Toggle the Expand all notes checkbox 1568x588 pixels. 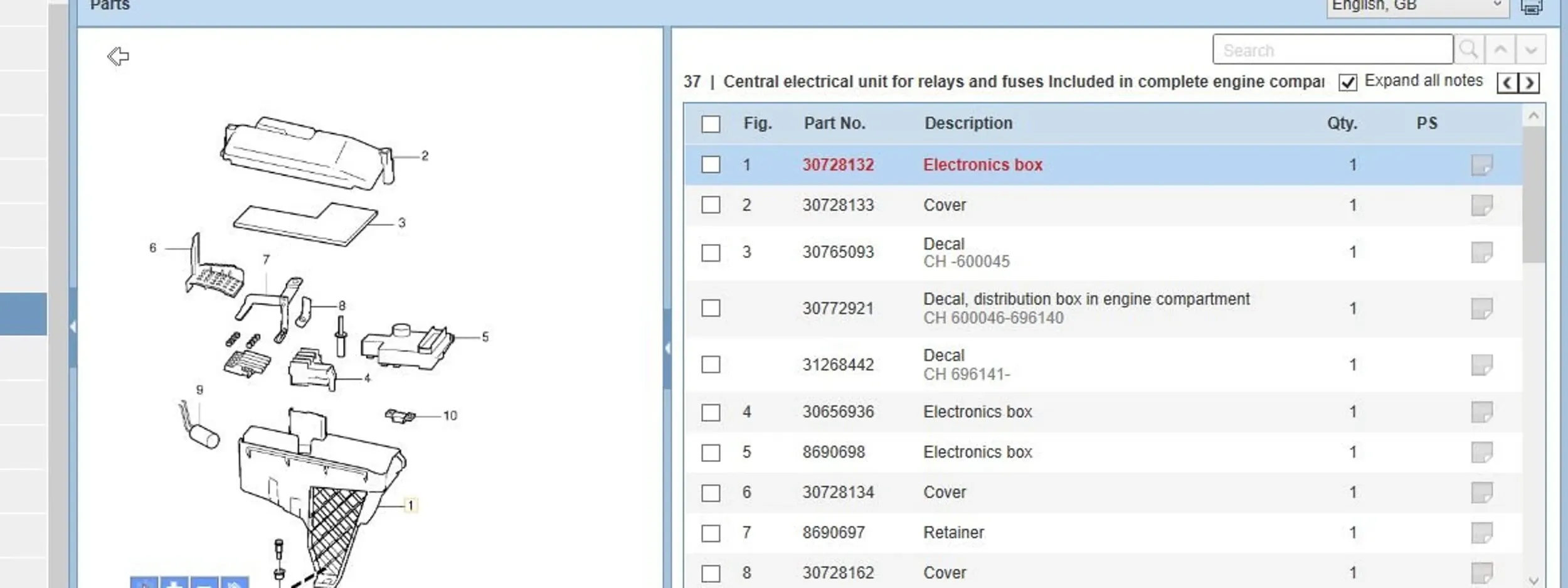point(1347,82)
